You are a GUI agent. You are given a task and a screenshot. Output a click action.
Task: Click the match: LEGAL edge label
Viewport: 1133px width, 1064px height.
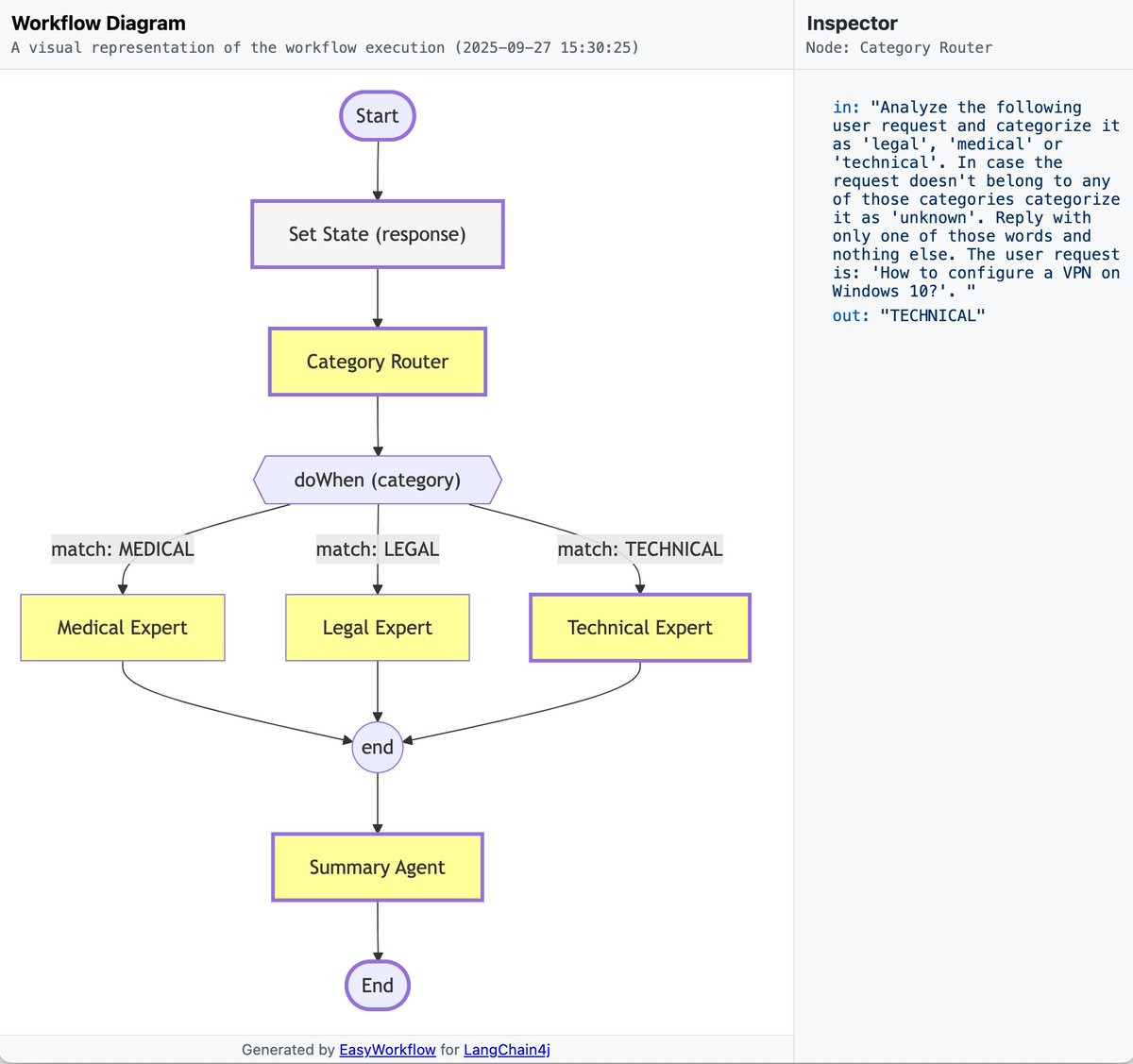(x=378, y=549)
